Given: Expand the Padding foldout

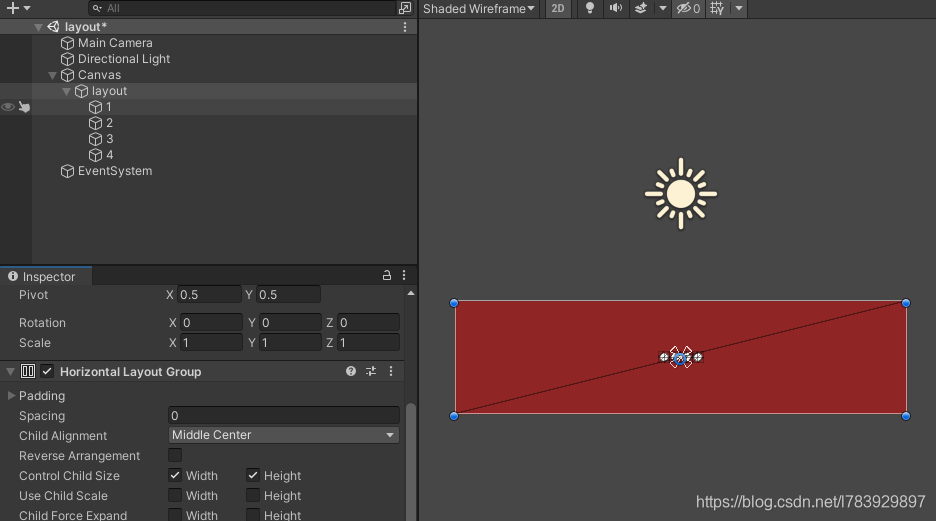Looking at the screenshot, I should point(11,396).
